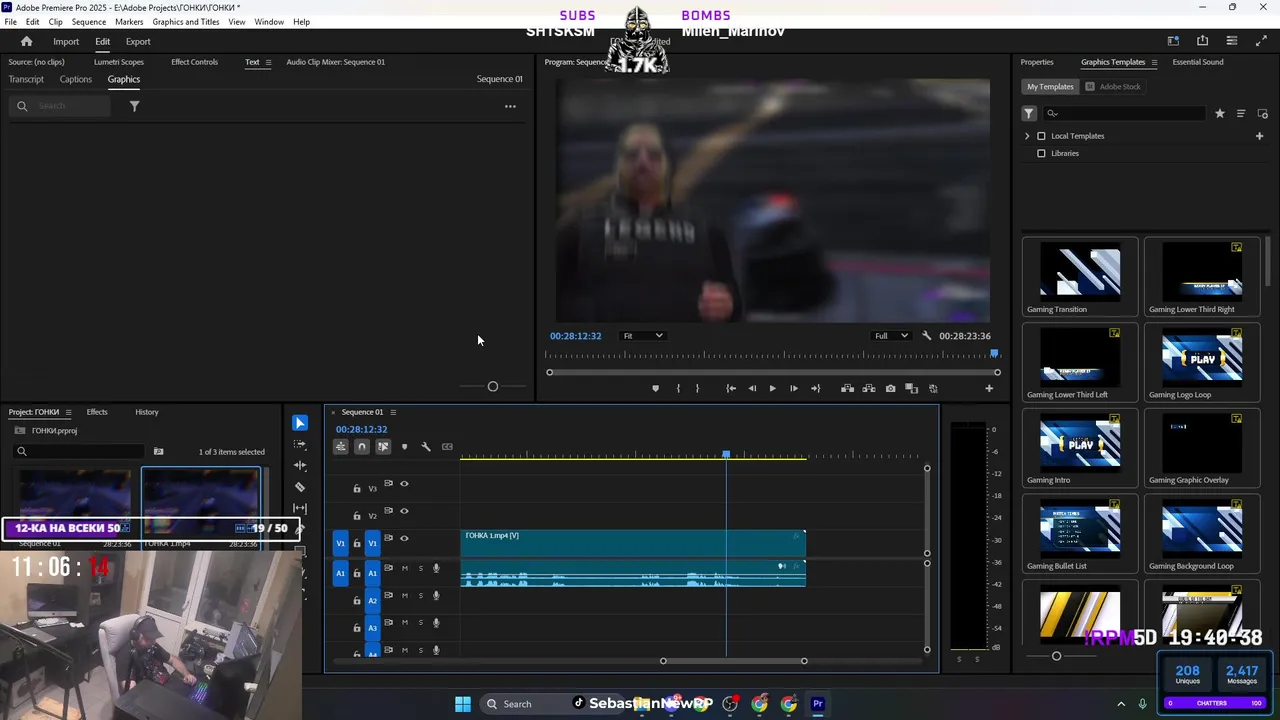1280x720 pixels.
Task: Go to Out point
Action: coord(815,388)
